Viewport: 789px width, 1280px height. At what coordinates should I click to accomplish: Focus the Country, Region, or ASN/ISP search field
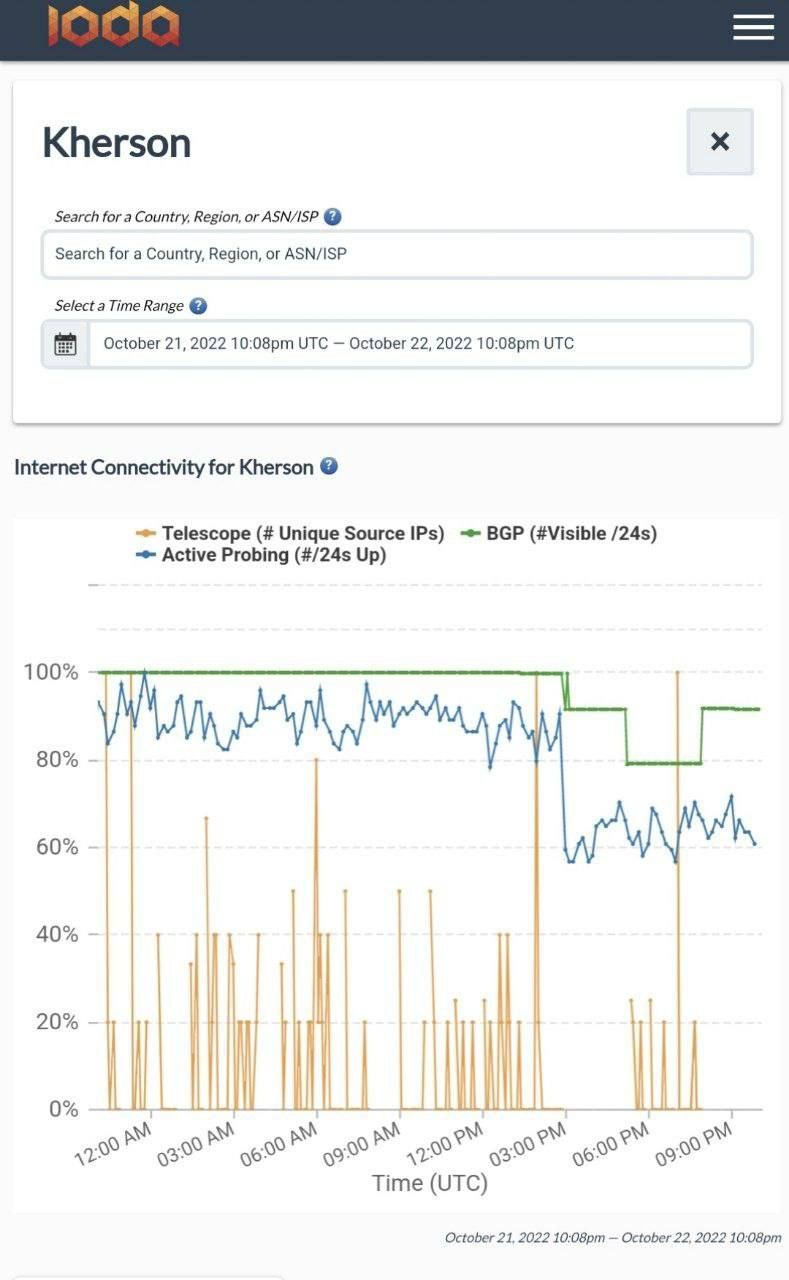tap(396, 254)
